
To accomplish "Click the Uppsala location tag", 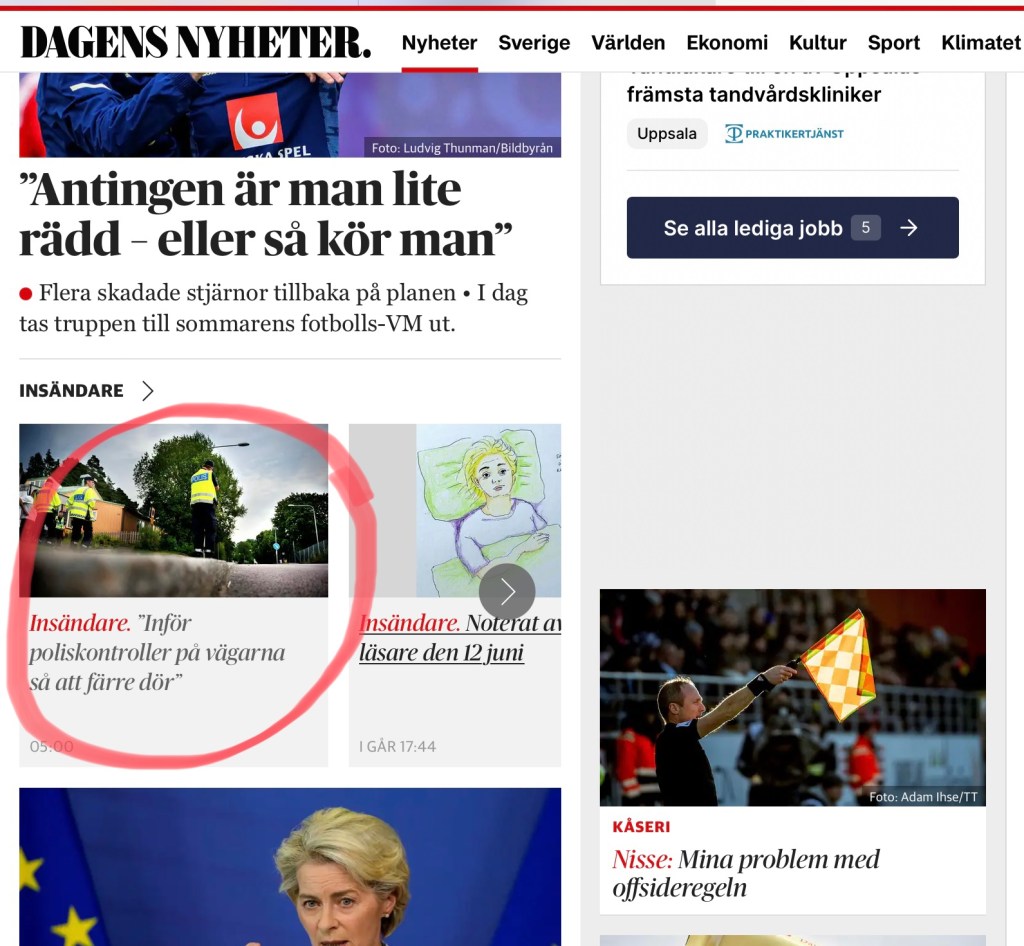I will point(667,134).
